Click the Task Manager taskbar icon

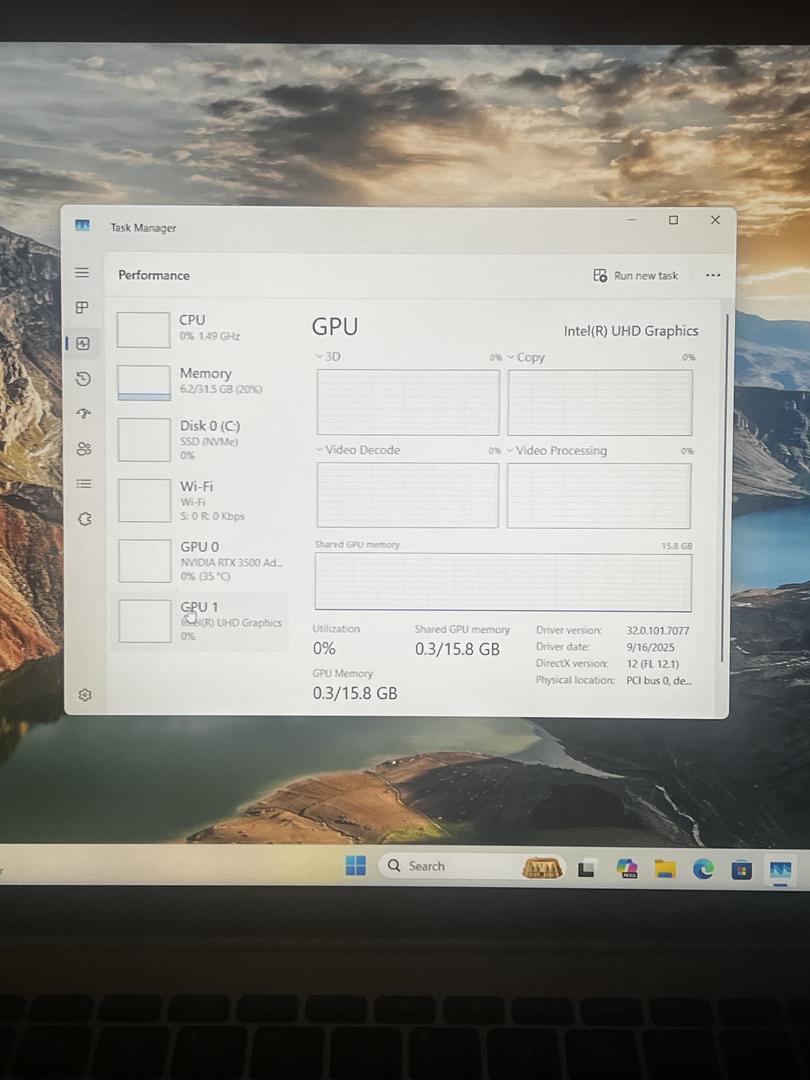coord(780,870)
